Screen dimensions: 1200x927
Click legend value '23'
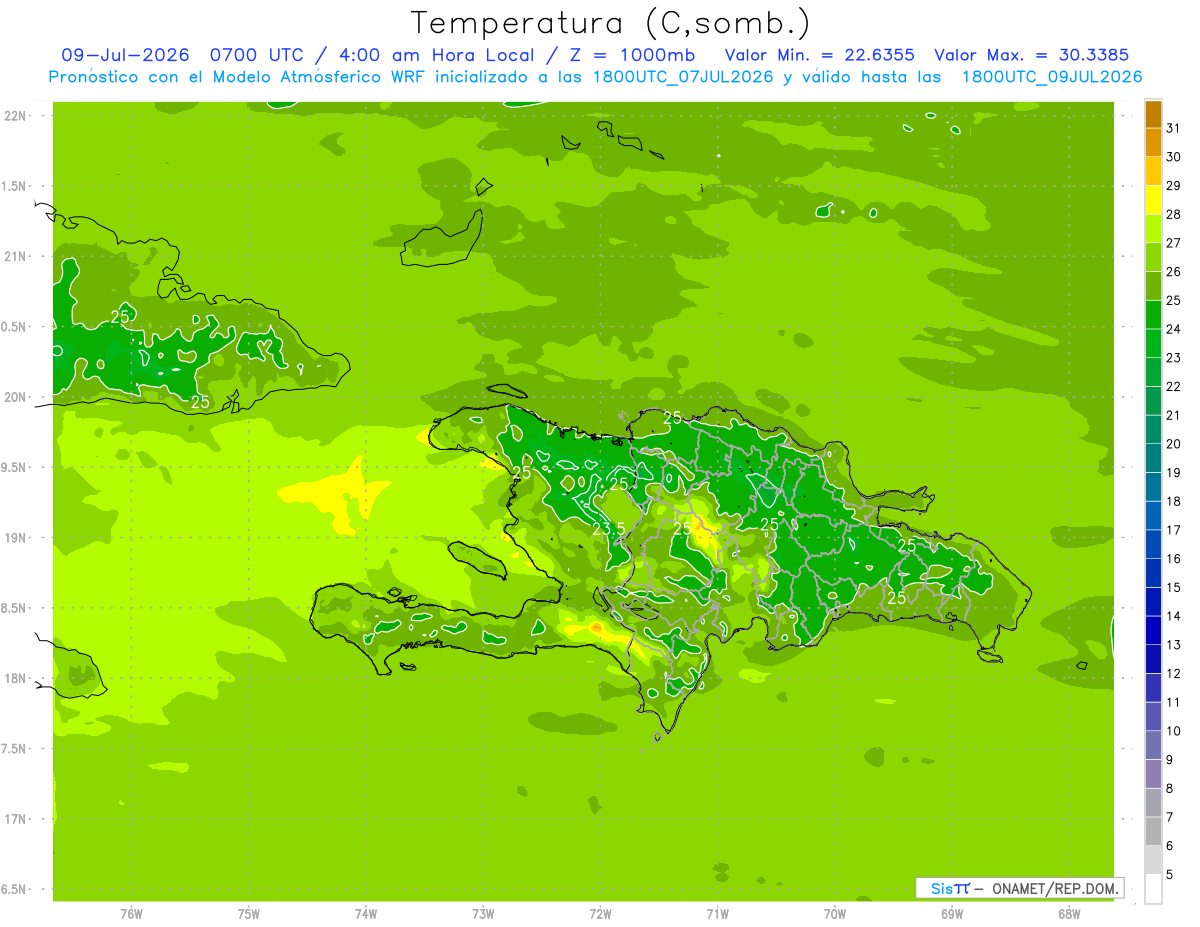[1174, 357]
